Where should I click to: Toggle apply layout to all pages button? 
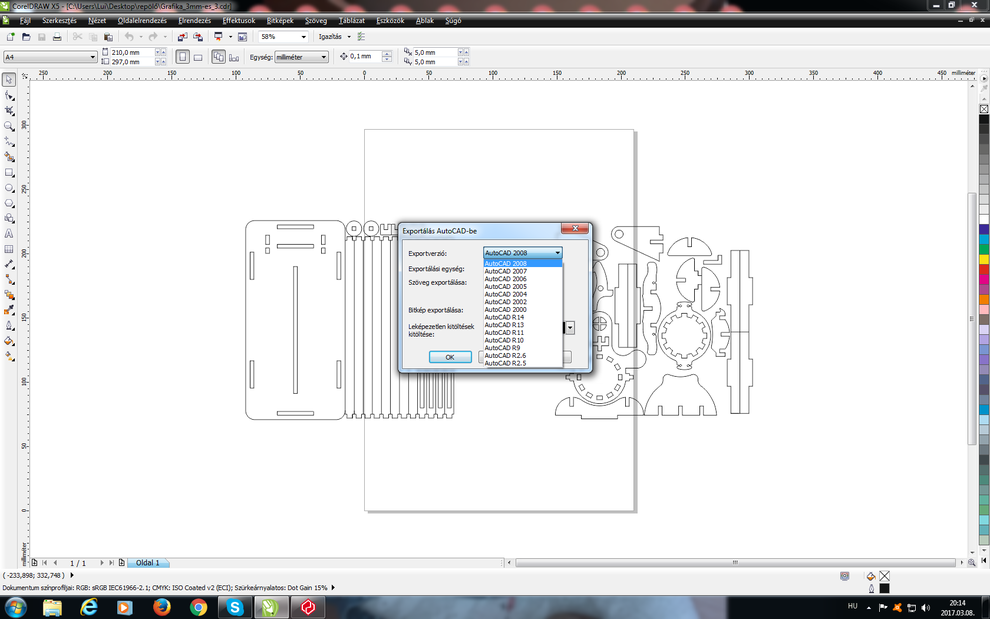point(218,57)
